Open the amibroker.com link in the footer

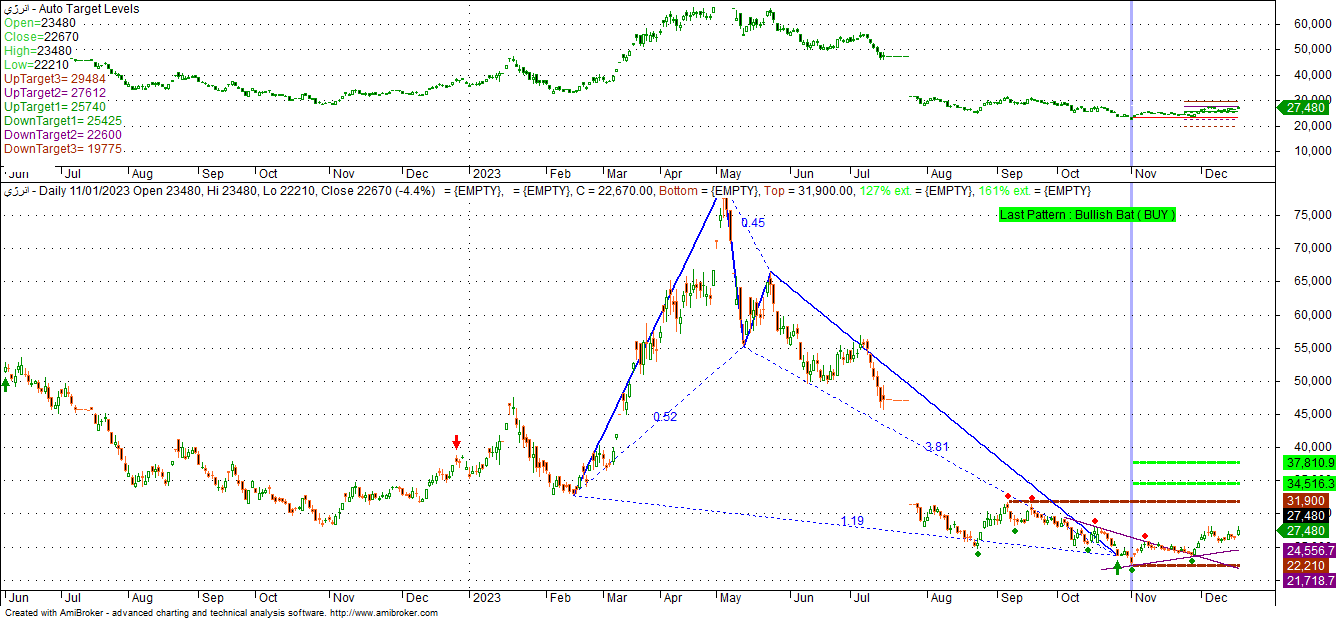click(383, 613)
